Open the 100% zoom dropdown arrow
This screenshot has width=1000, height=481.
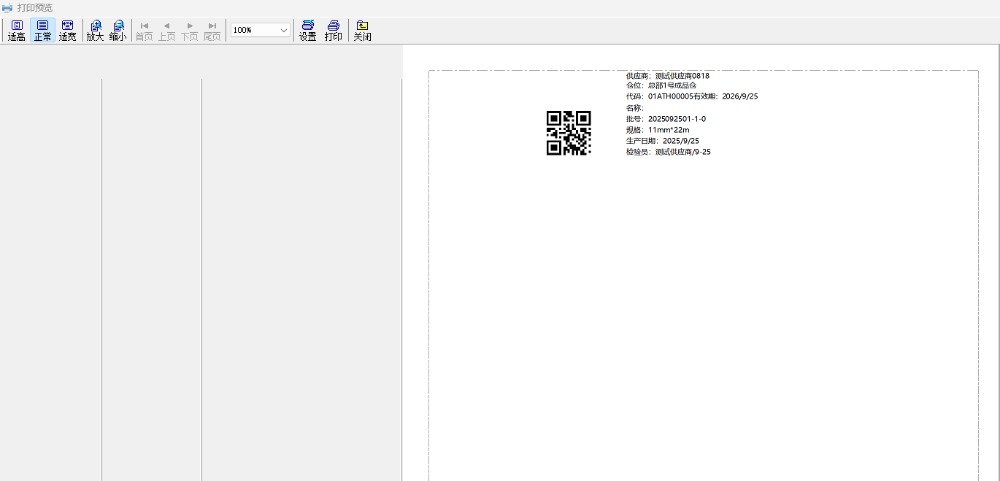284,30
